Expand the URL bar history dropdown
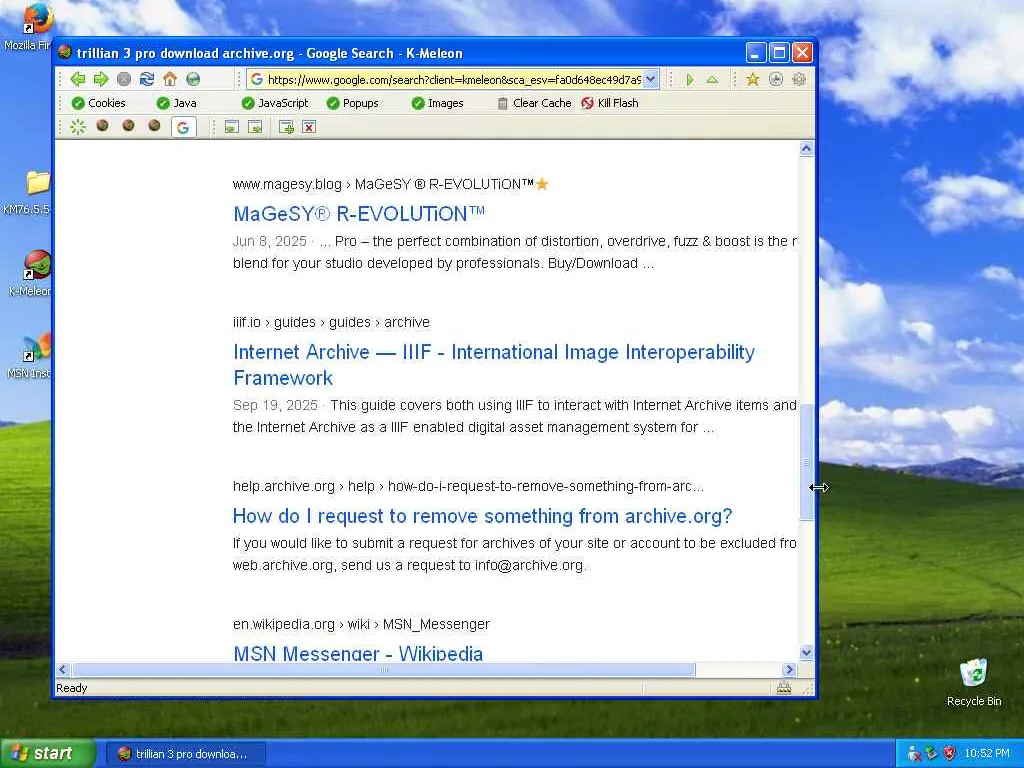 click(650, 80)
